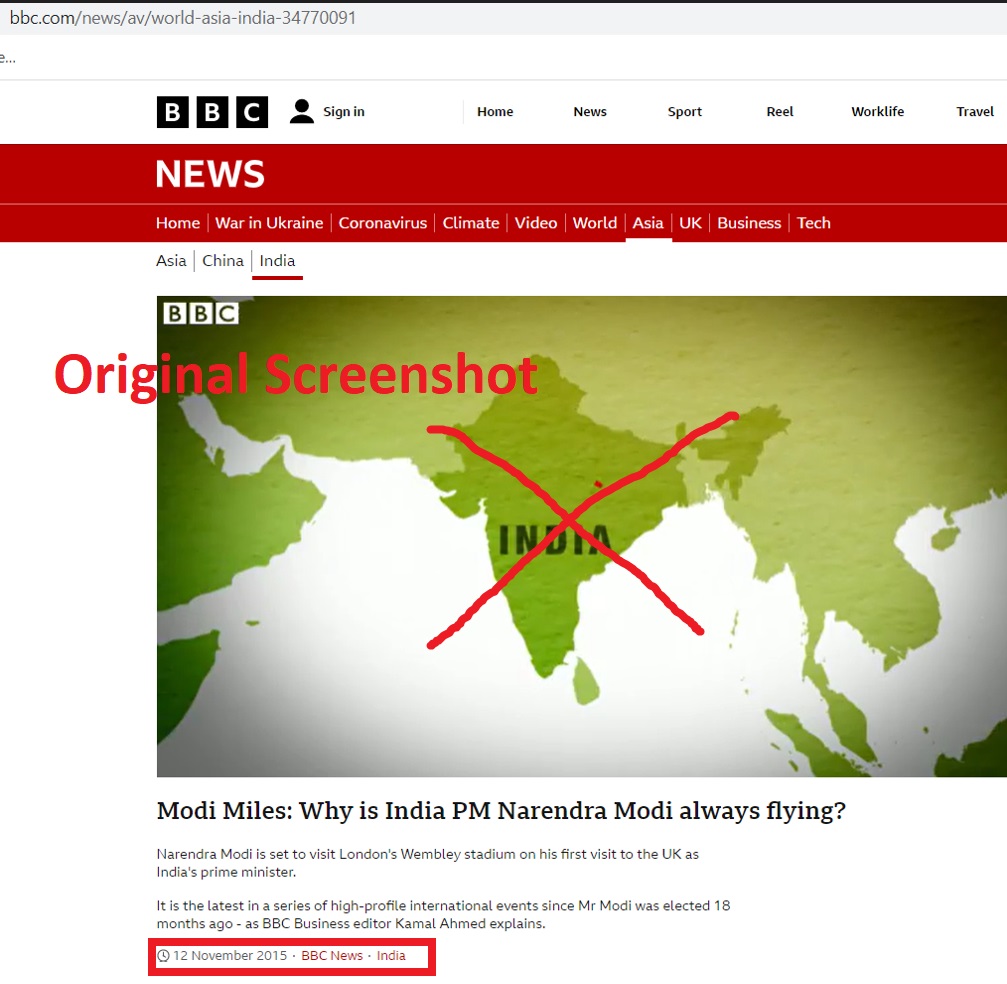Open the Reel section

[x=780, y=112]
